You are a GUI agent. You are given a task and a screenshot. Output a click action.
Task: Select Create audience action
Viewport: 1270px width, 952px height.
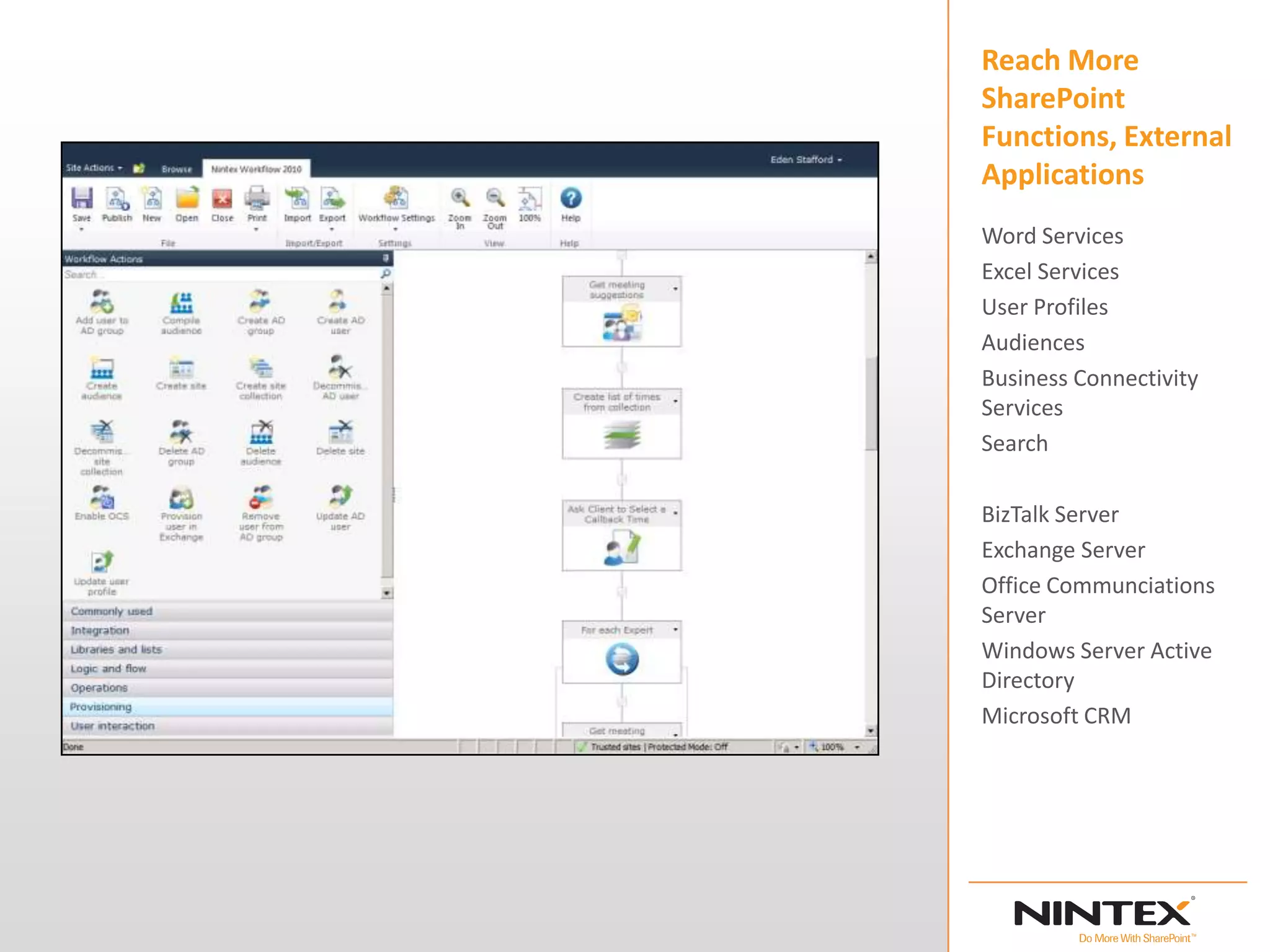pyautogui.click(x=102, y=378)
